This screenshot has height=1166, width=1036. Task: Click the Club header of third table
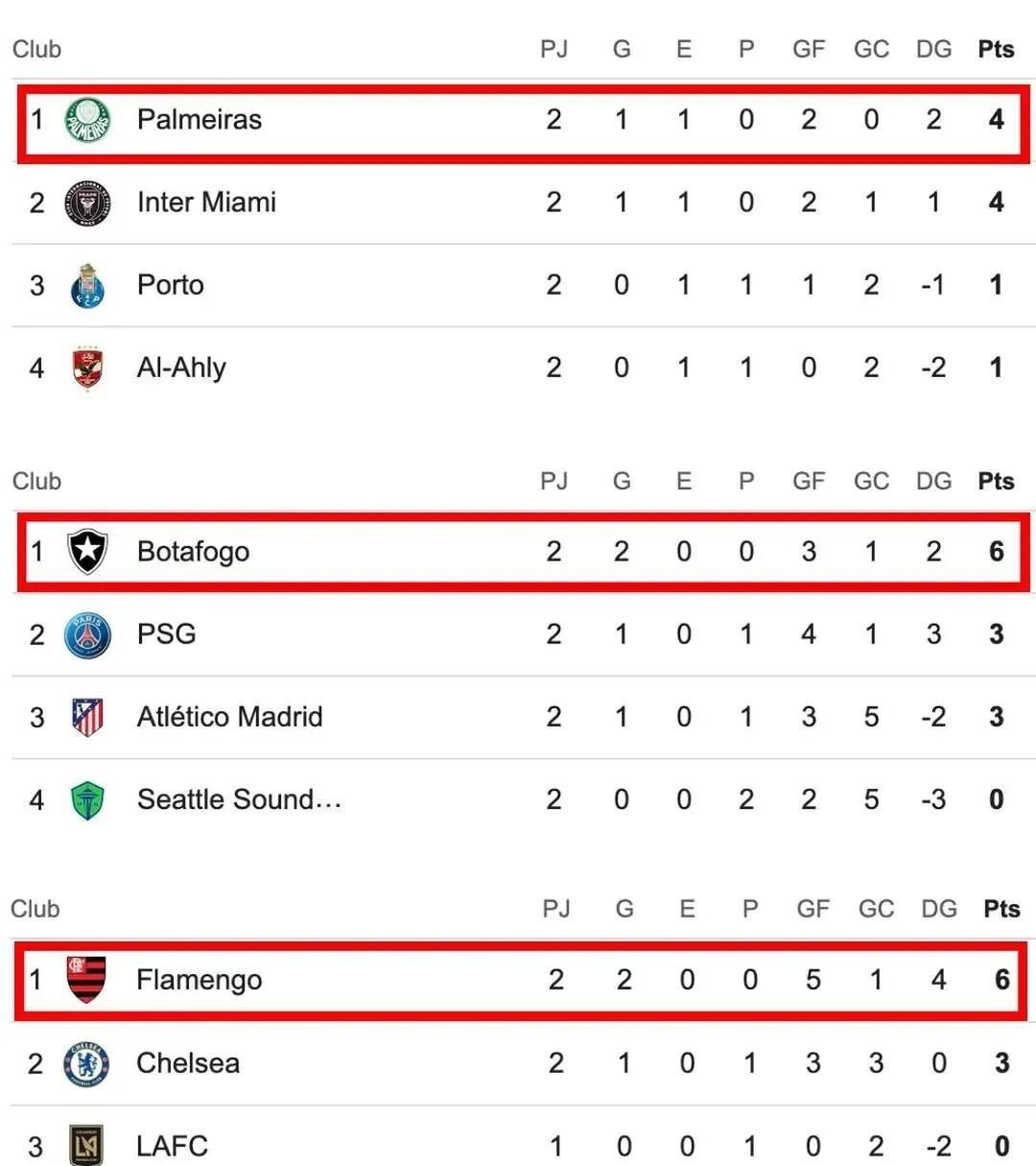(x=35, y=909)
